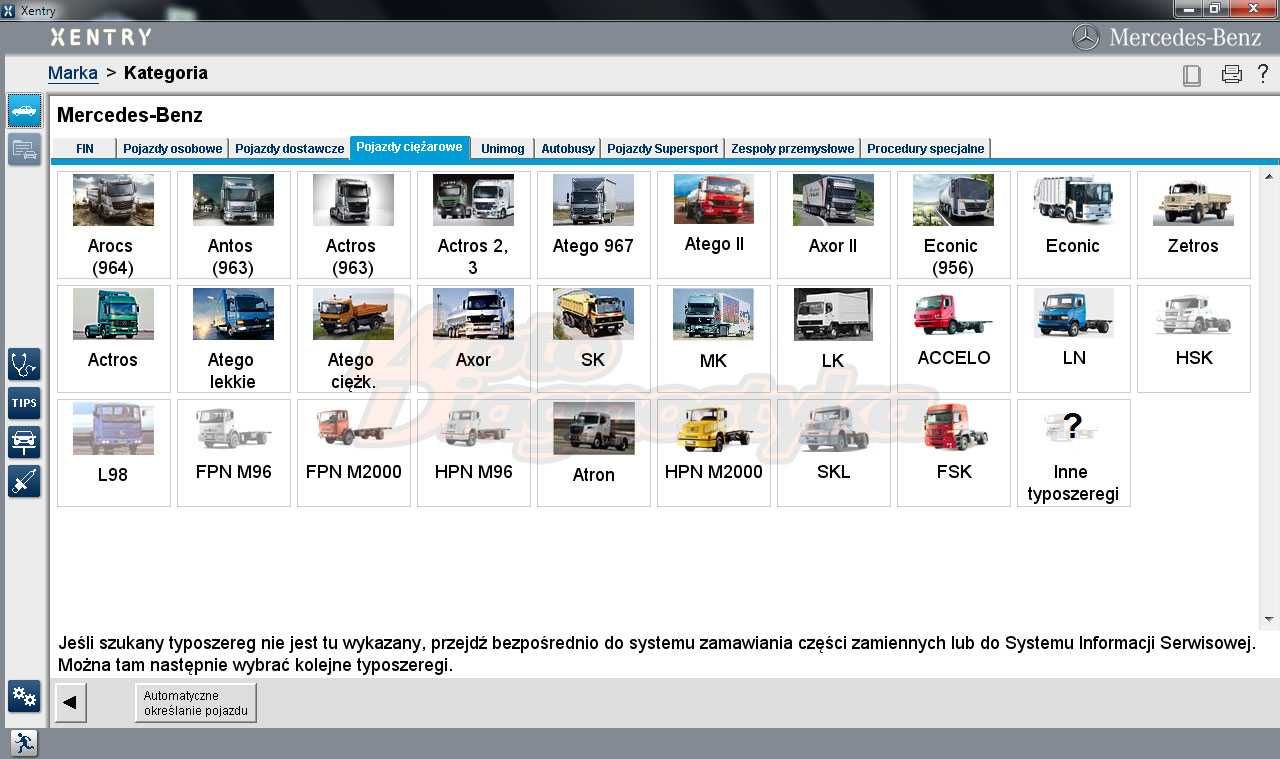Open the Econic (956) series
The width and height of the screenshot is (1280, 759).
click(954, 225)
